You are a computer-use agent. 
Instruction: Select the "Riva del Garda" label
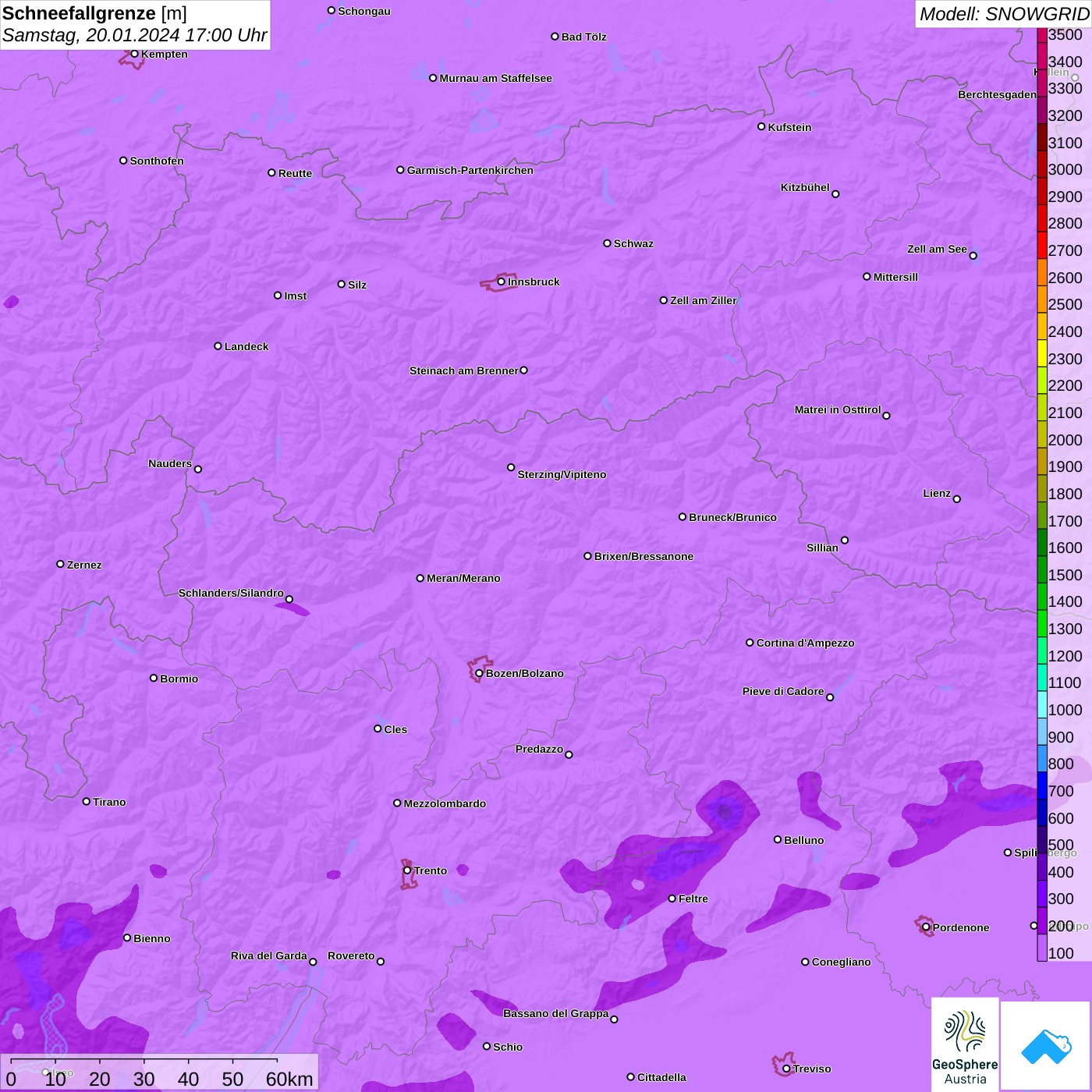pos(269,955)
